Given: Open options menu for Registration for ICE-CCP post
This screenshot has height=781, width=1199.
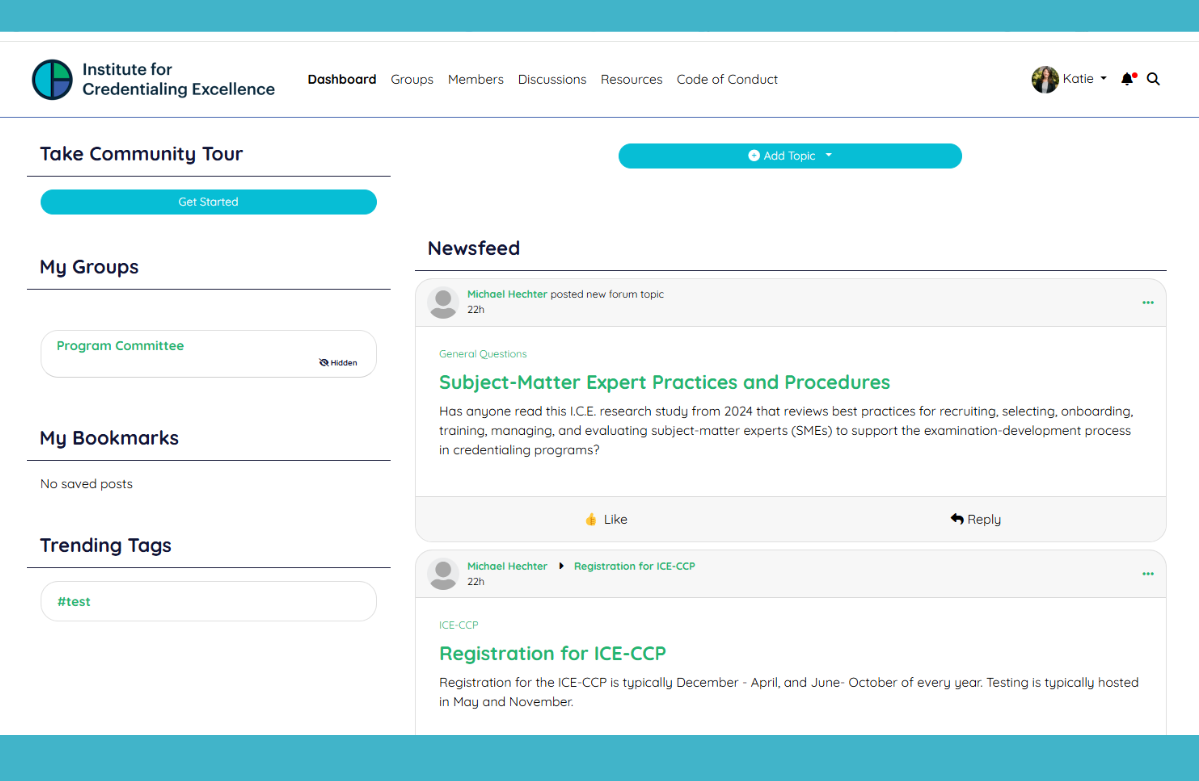Looking at the screenshot, I should pos(1148,574).
